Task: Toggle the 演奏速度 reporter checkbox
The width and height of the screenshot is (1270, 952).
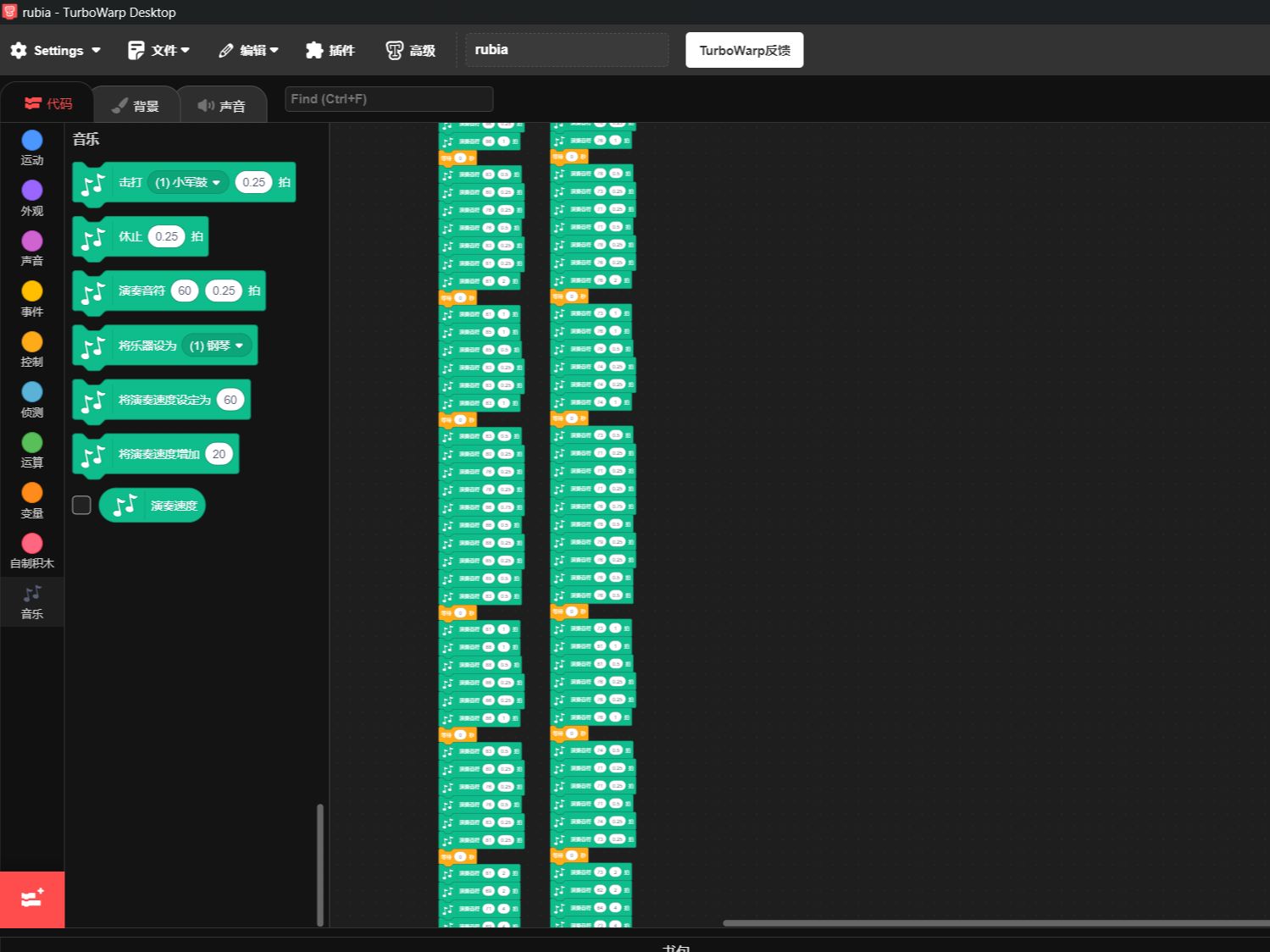Action: click(81, 505)
